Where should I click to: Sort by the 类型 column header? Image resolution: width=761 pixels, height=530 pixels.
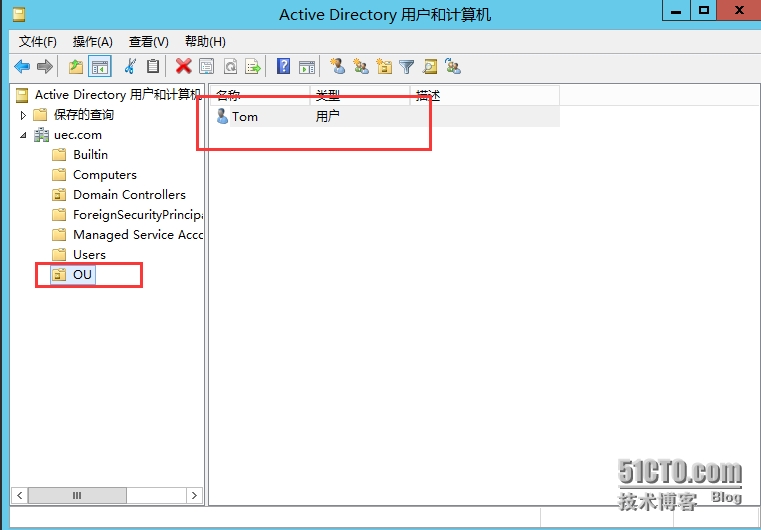(x=360, y=96)
